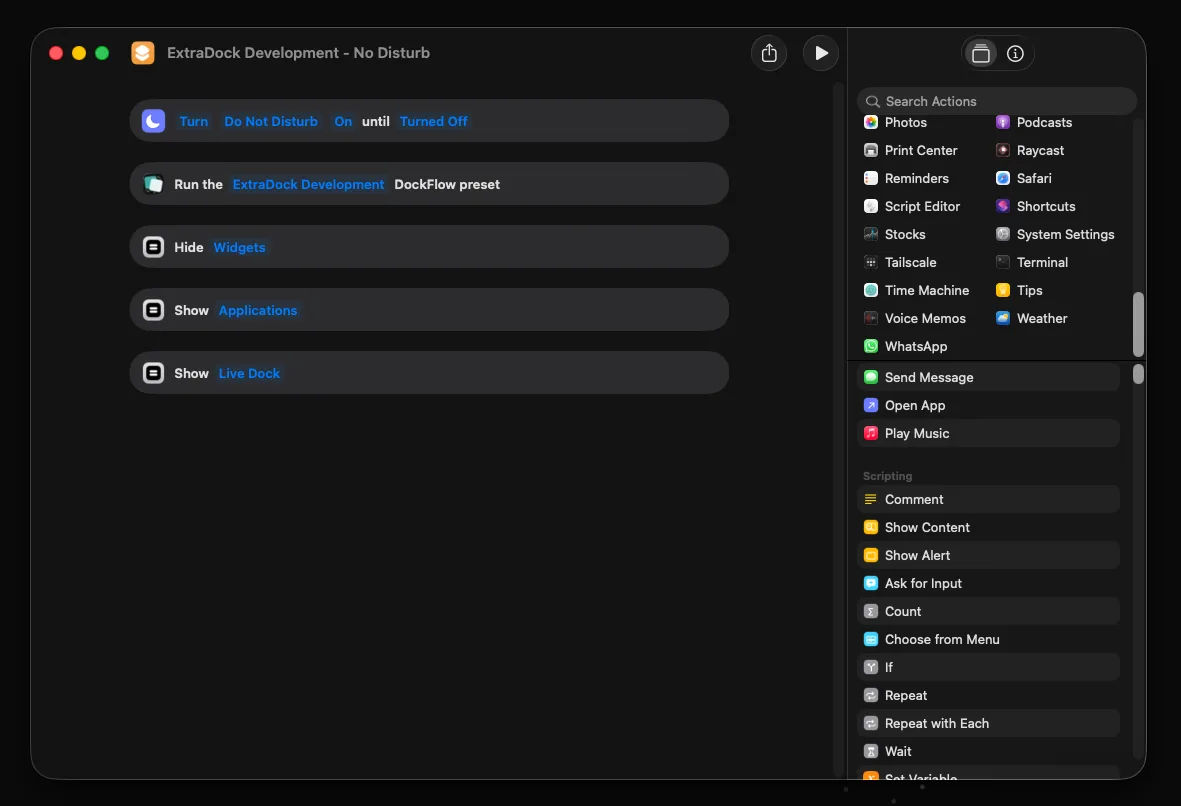Add the If scripting action
Viewport: 1181px width, 806px height.
point(988,667)
